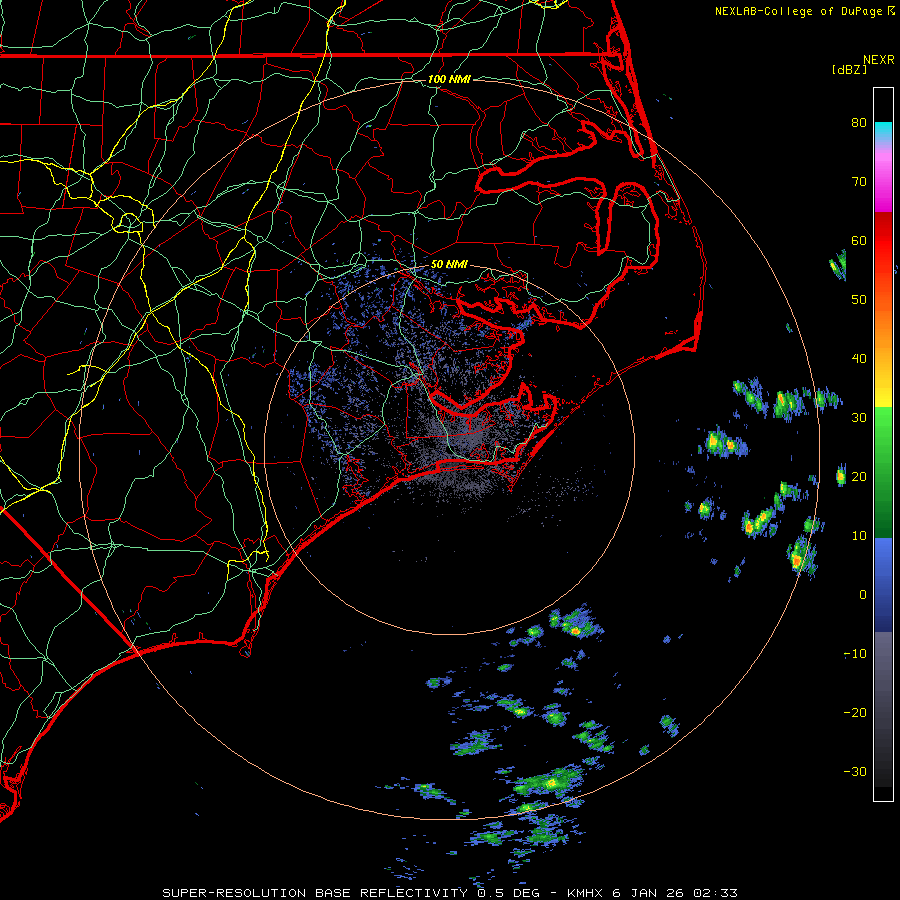Click the "70" dBZ scale value
The height and width of the screenshot is (900, 900).
(859, 181)
